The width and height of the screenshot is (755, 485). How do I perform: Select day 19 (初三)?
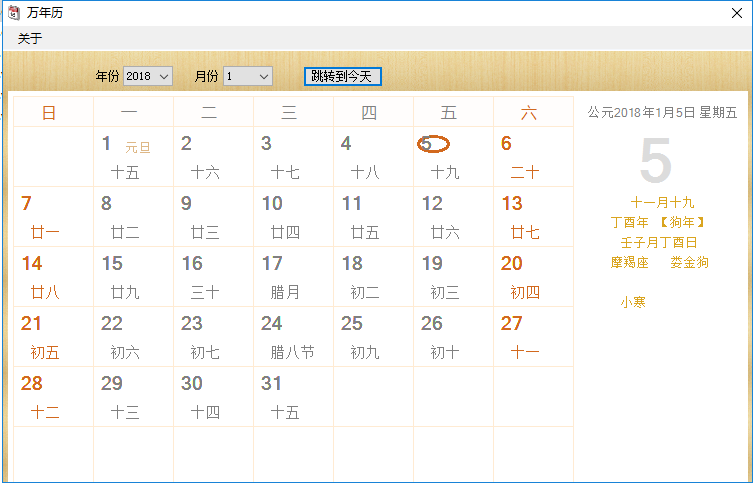pyautogui.click(x=453, y=276)
